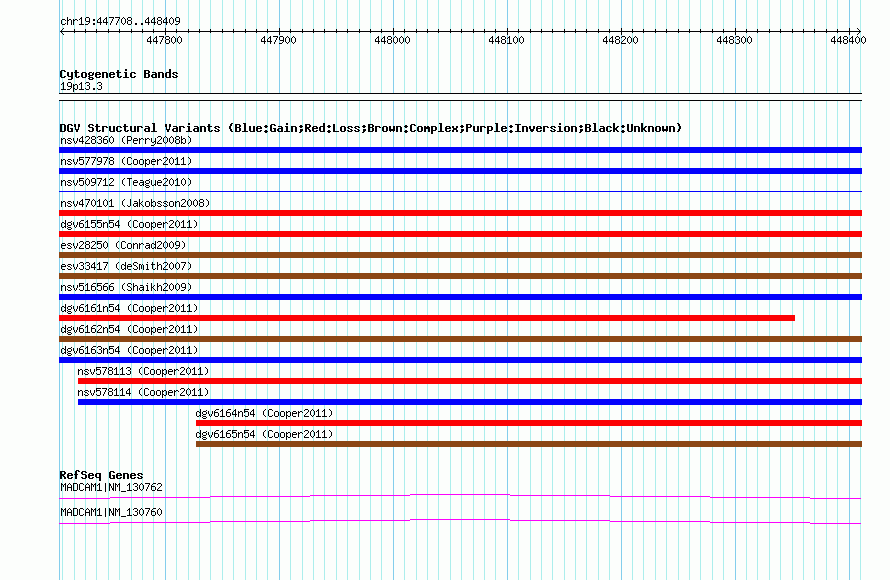
Task: Click ruler tick label 447900
Action: click(x=279, y=40)
